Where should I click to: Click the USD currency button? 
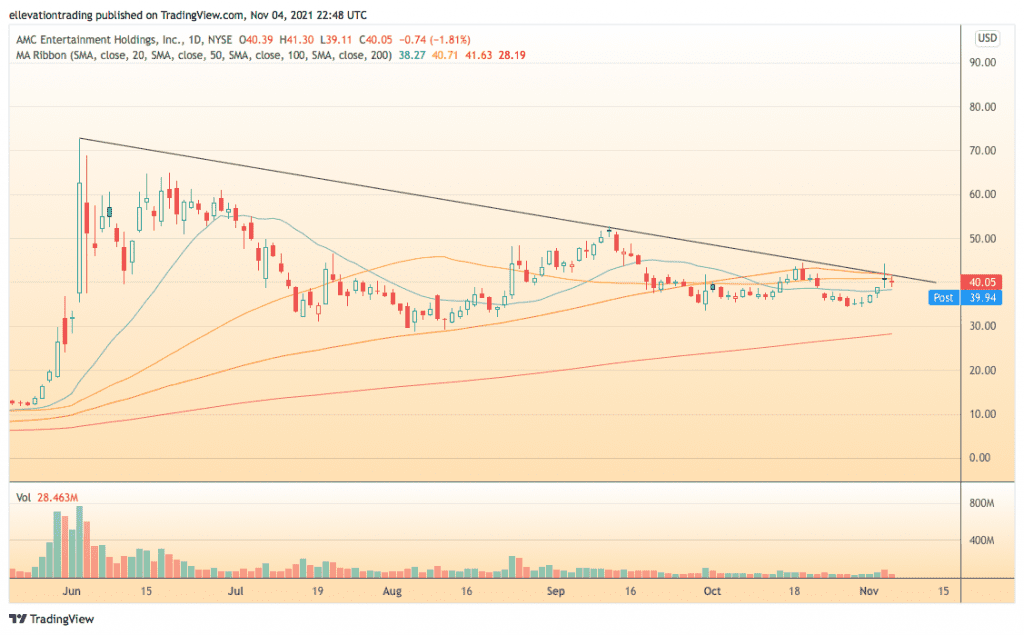(987, 38)
